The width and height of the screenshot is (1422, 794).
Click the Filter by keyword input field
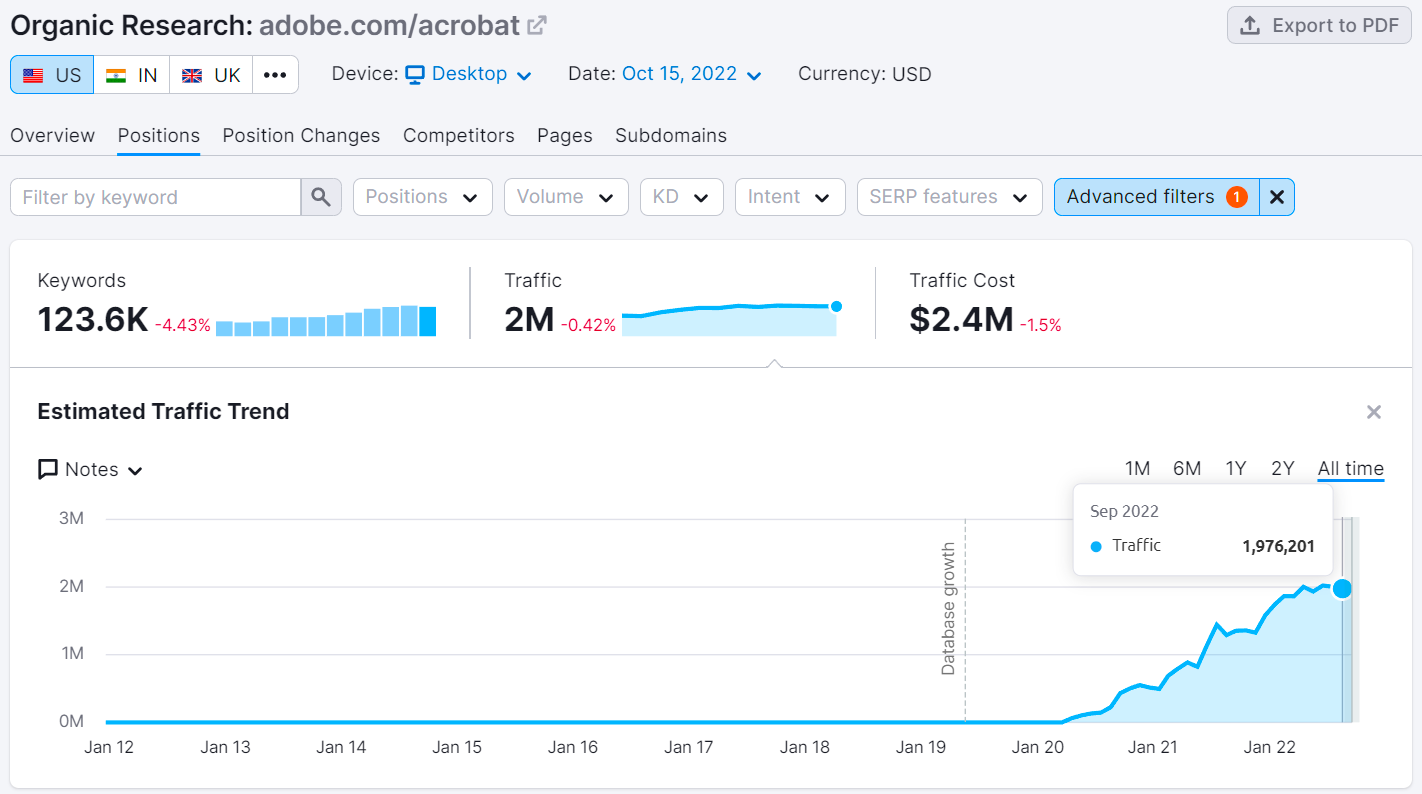pos(154,196)
